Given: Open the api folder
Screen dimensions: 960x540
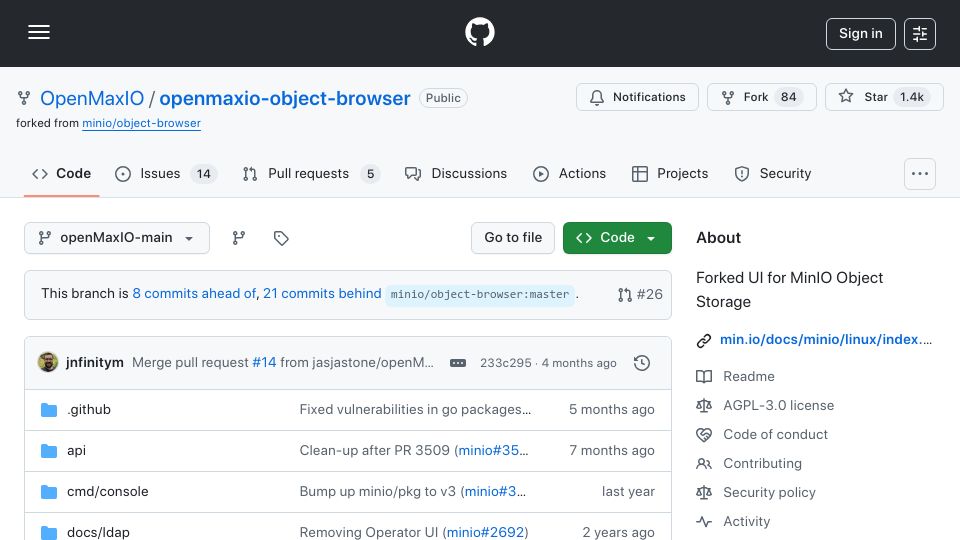Looking at the screenshot, I should [77, 451].
